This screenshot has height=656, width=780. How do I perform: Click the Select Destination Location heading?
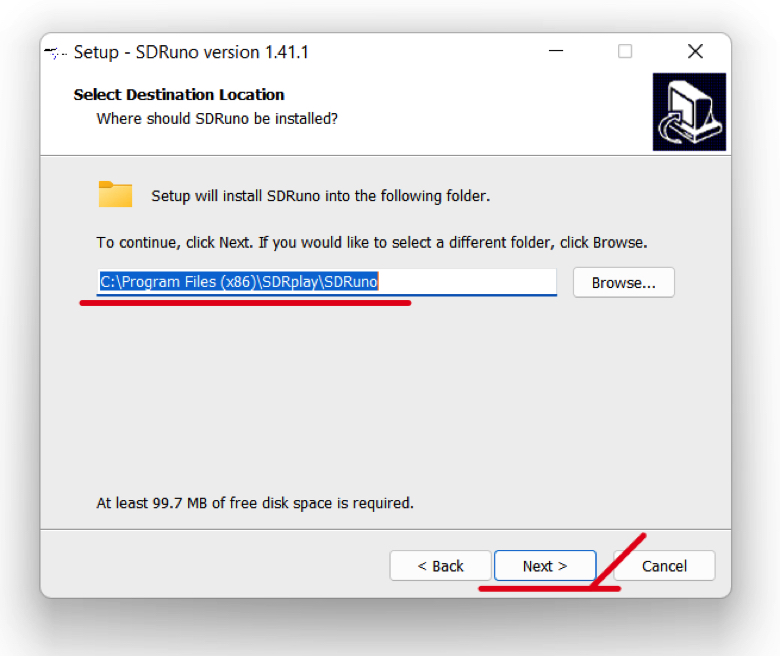pos(179,94)
